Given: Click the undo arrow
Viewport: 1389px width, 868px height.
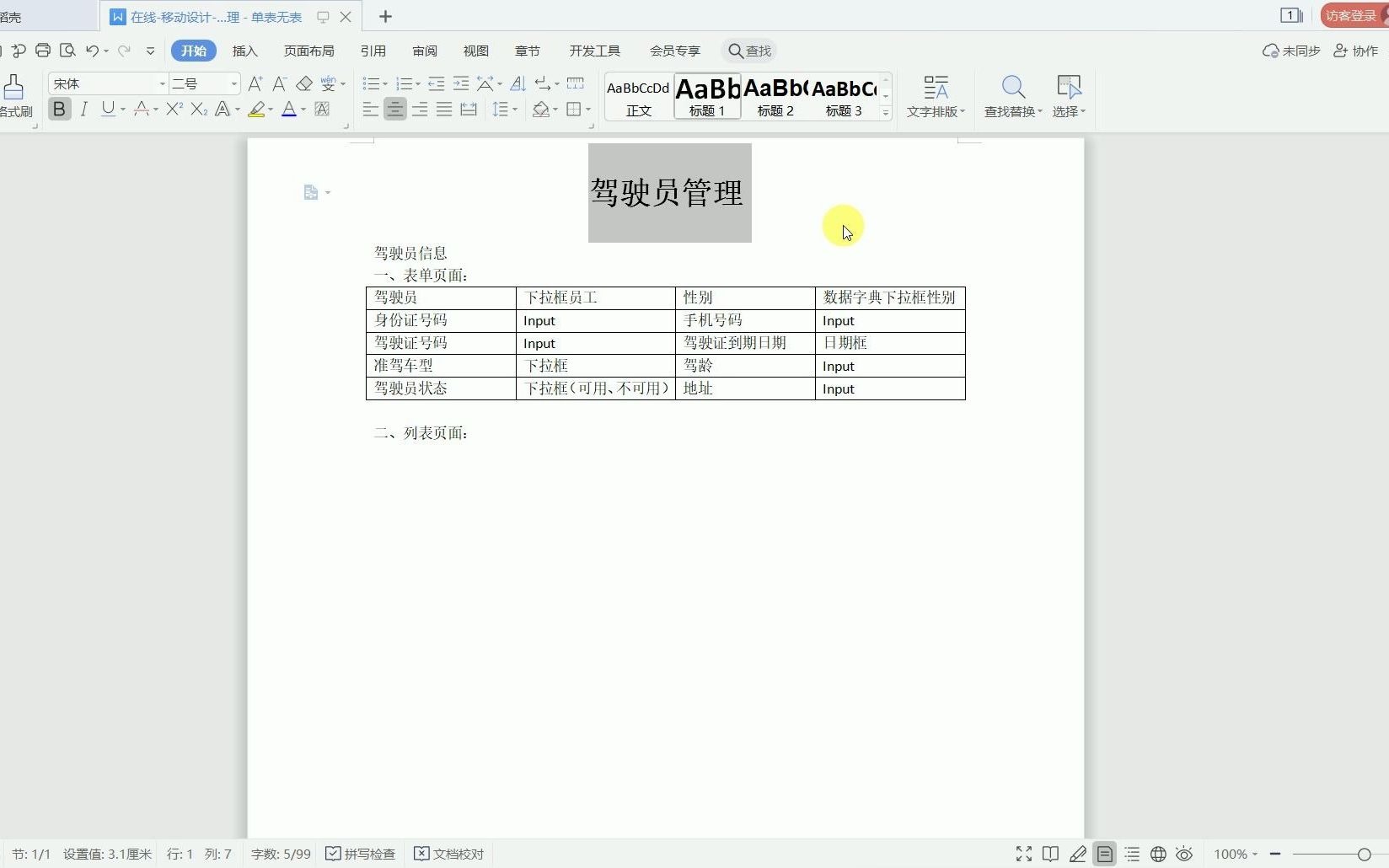Looking at the screenshot, I should coord(92,51).
